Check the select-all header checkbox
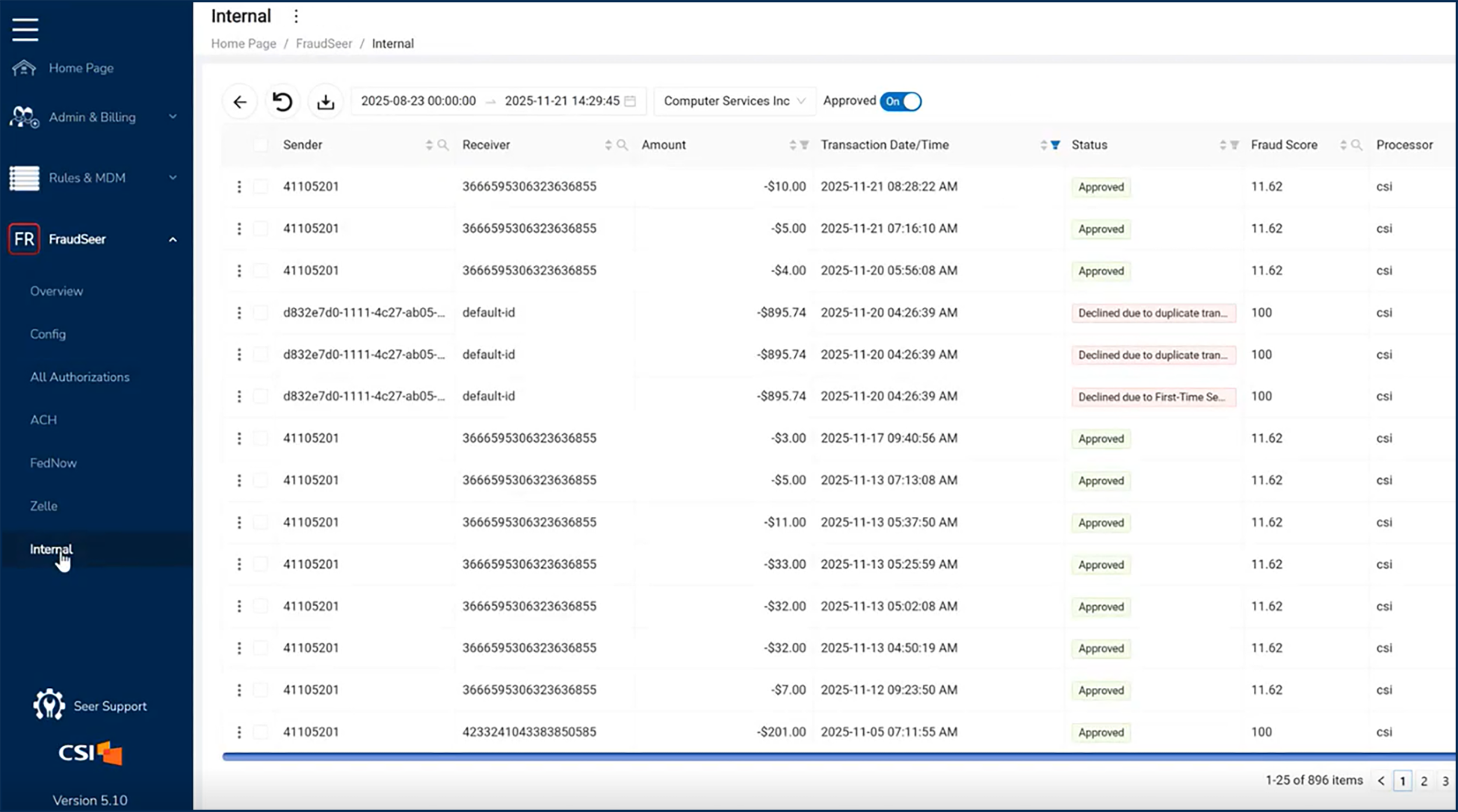The height and width of the screenshot is (812, 1458). click(x=261, y=145)
